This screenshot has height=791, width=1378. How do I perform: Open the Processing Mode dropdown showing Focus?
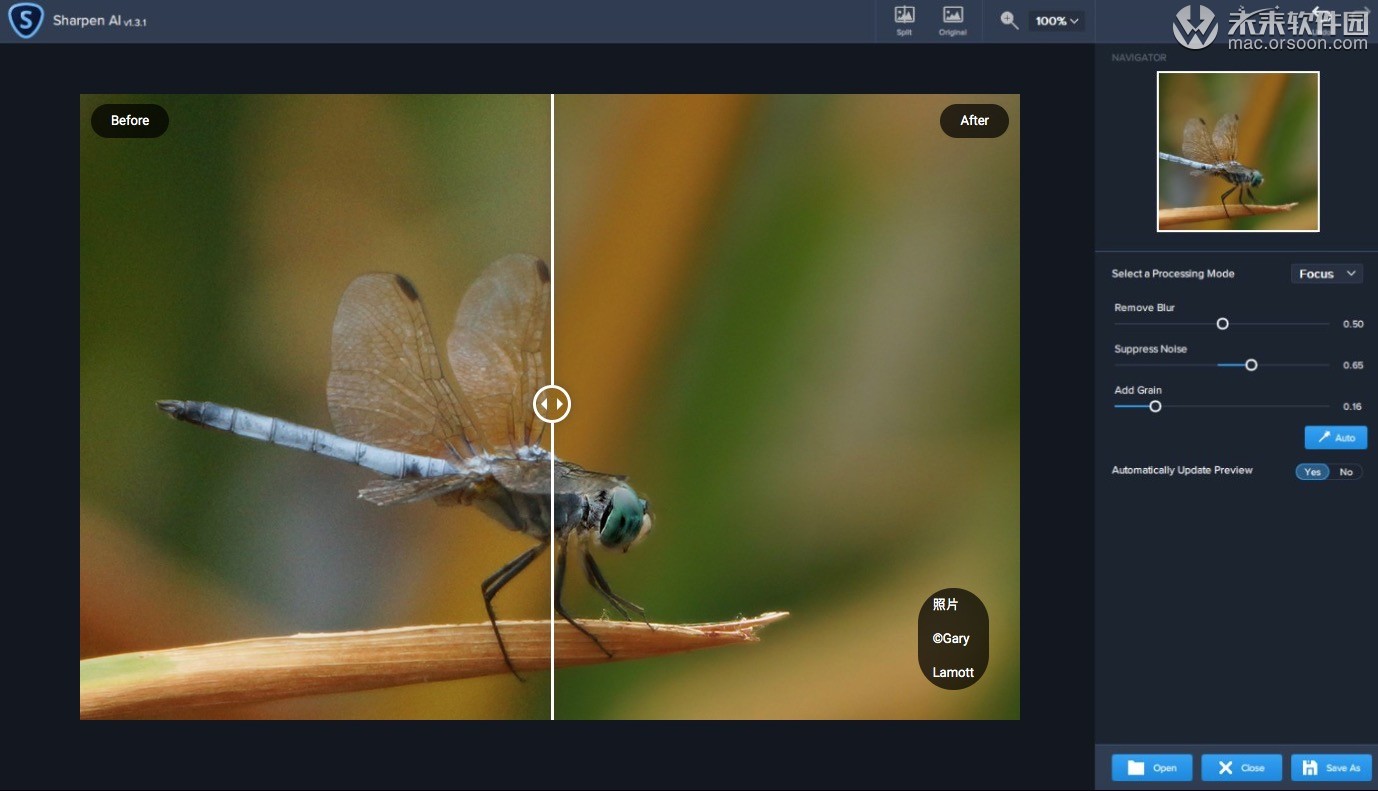click(1326, 273)
